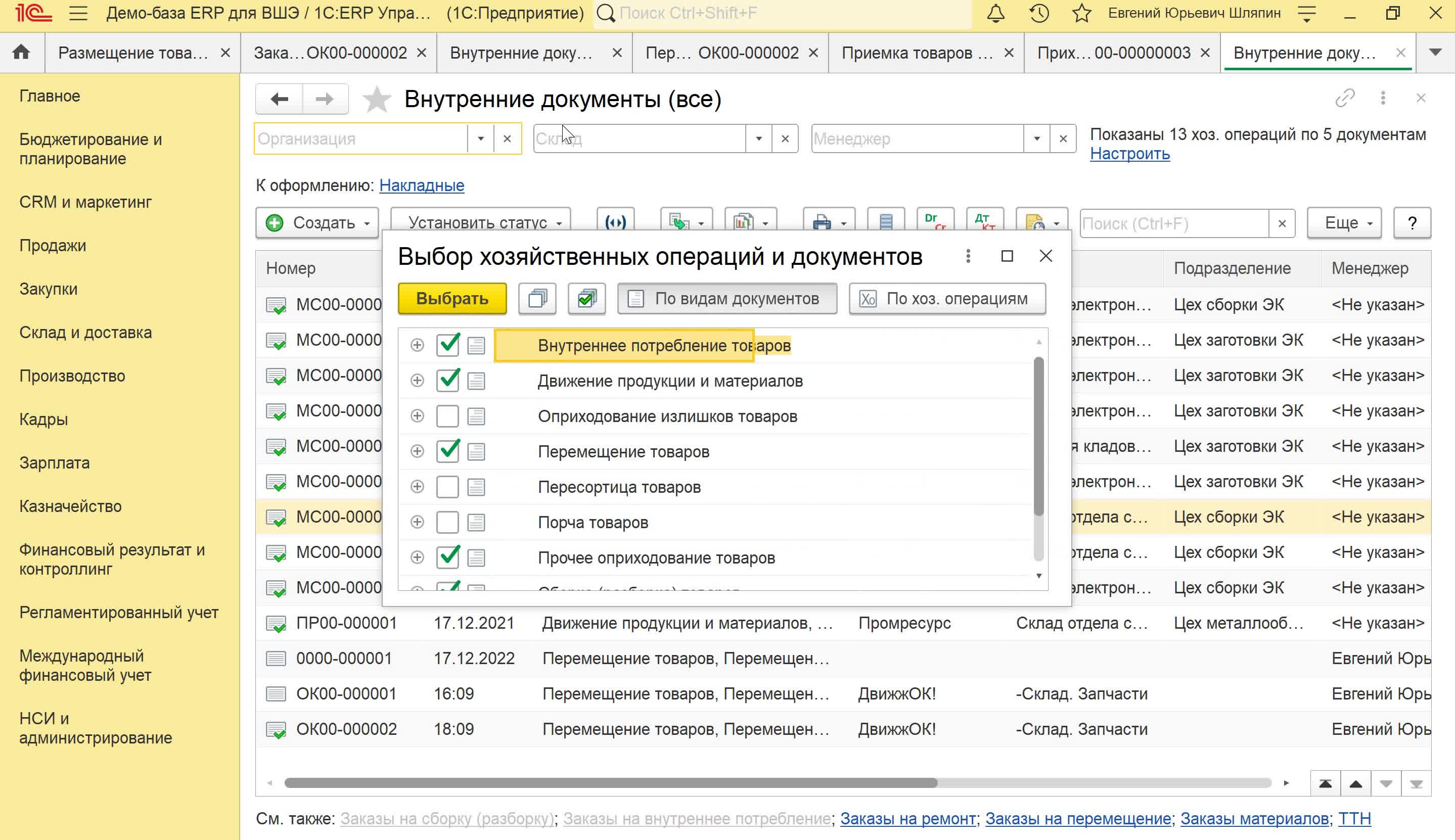Expand Оприходование излишков товаров node
The width and height of the screenshot is (1455, 840).
click(417, 416)
